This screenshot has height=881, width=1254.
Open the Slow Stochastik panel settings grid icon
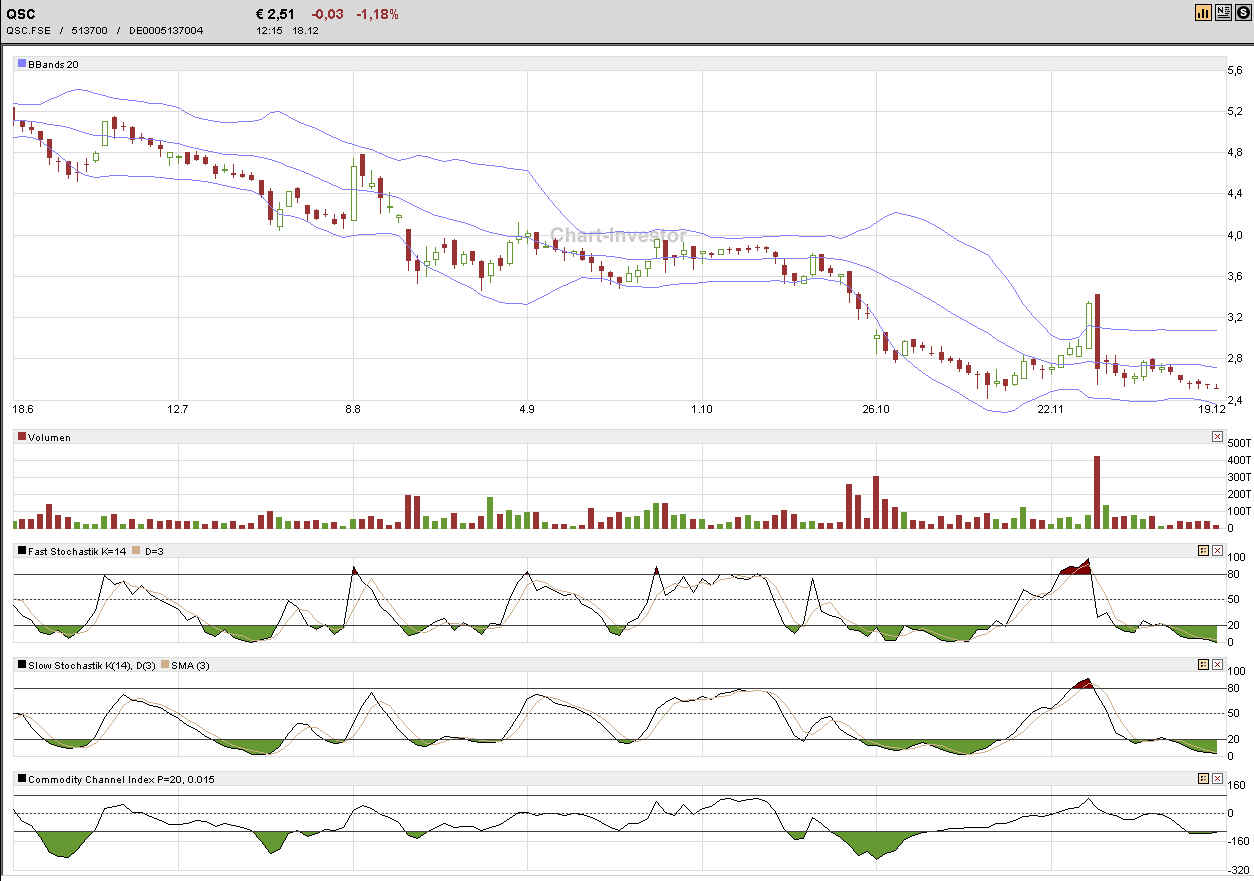[x=1204, y=664]
